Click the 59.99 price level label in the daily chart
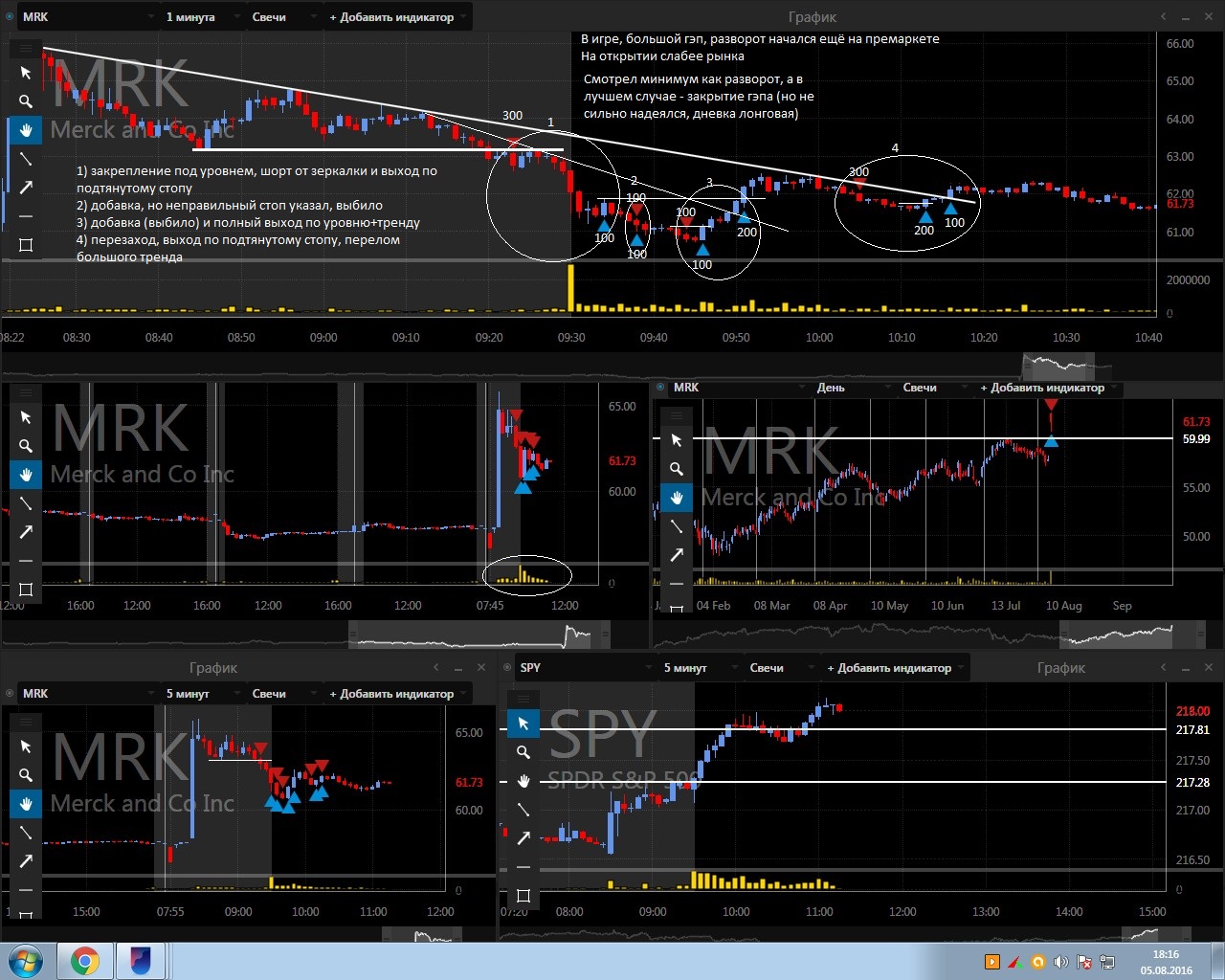Viewport: 1225px width, 980px height. 1196,439
